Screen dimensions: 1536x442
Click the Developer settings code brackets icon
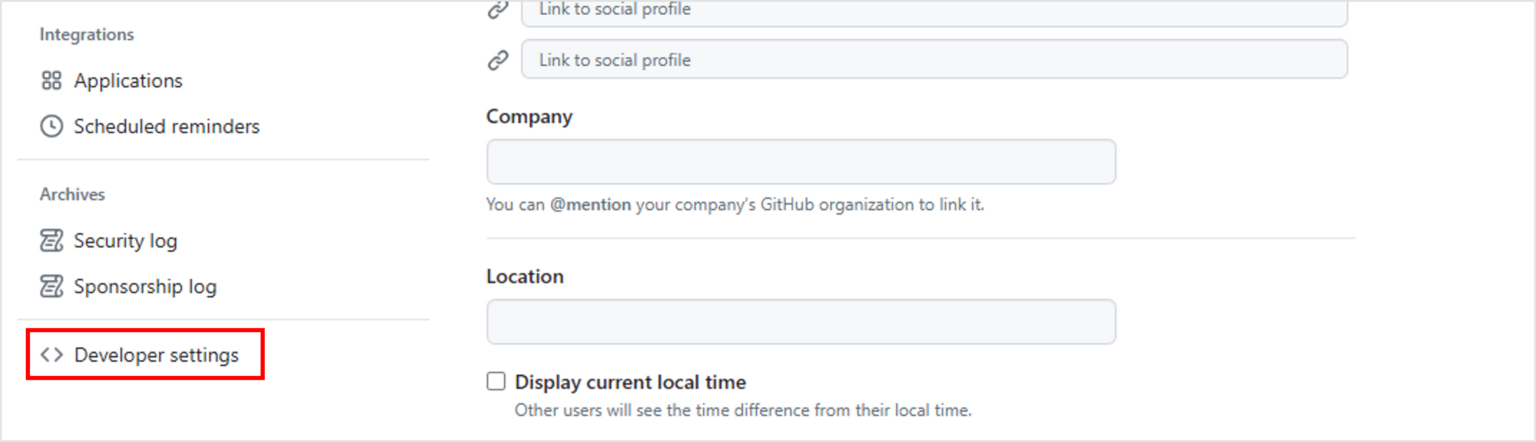point(51,355)
